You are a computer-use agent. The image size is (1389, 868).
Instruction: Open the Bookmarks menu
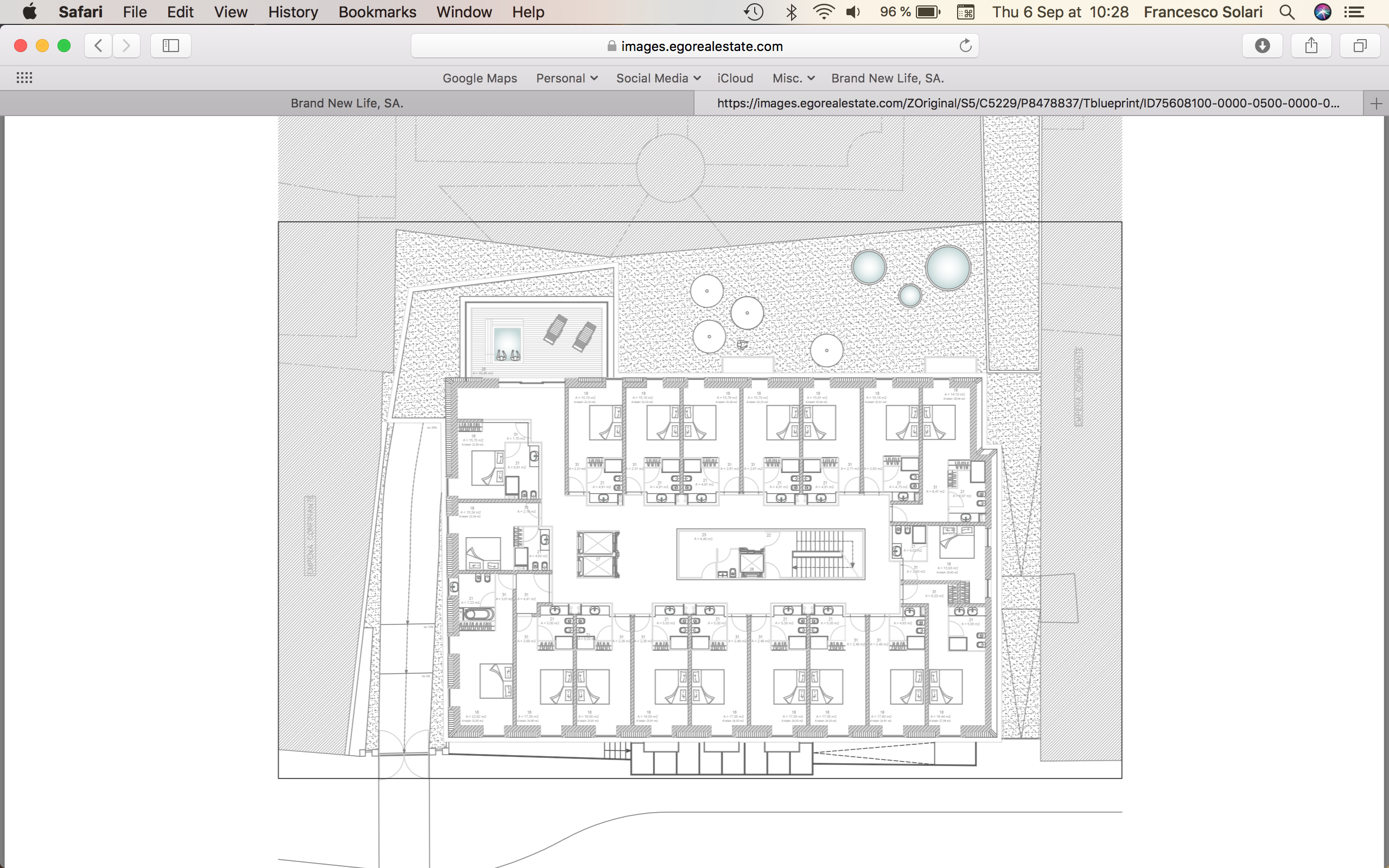tap(377, 12)
